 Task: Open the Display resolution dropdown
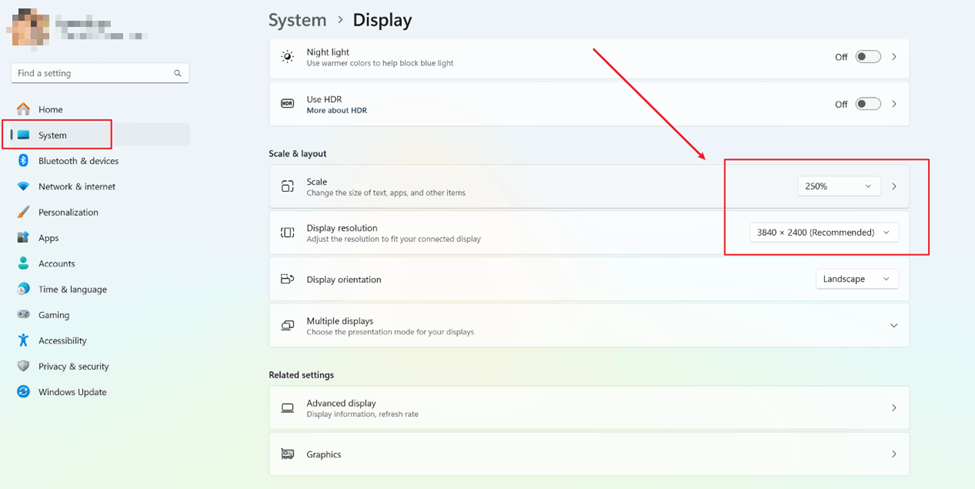824,232
